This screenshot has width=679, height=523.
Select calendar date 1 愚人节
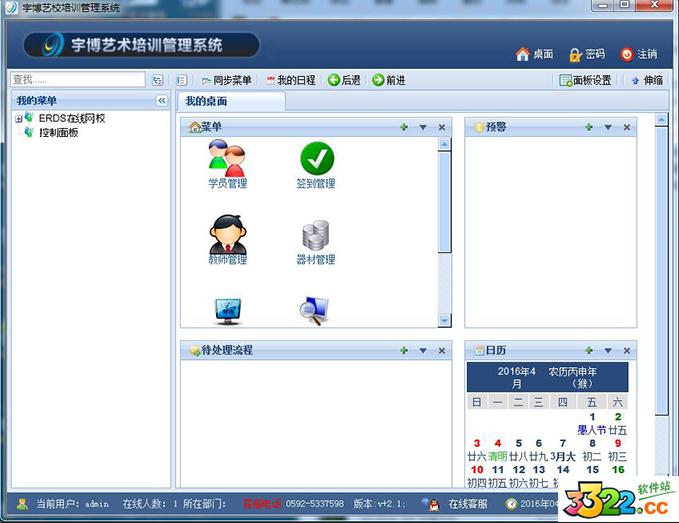coord(592,423)
